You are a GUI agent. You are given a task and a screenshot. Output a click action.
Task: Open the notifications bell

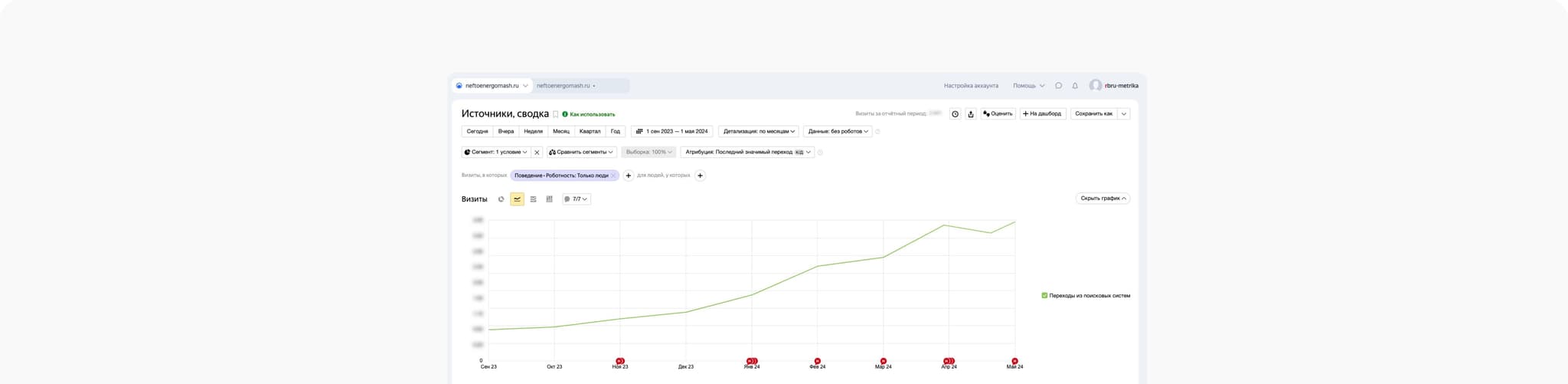point(1075,86)
